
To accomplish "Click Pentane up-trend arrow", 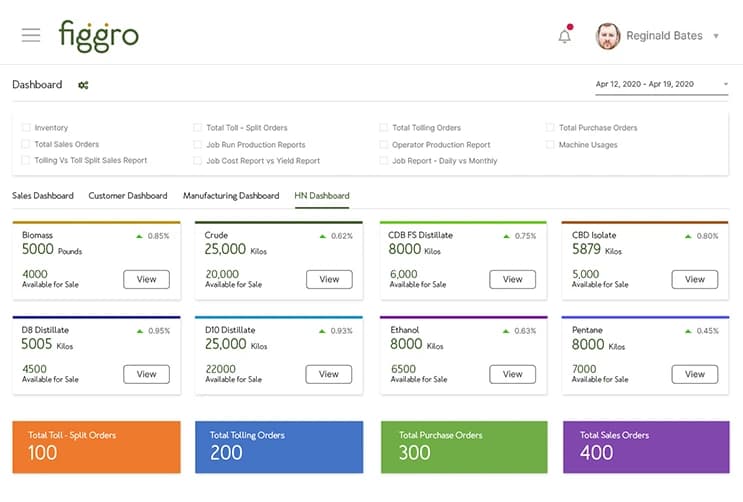I will pyautogui.click(x=688, y=331).
